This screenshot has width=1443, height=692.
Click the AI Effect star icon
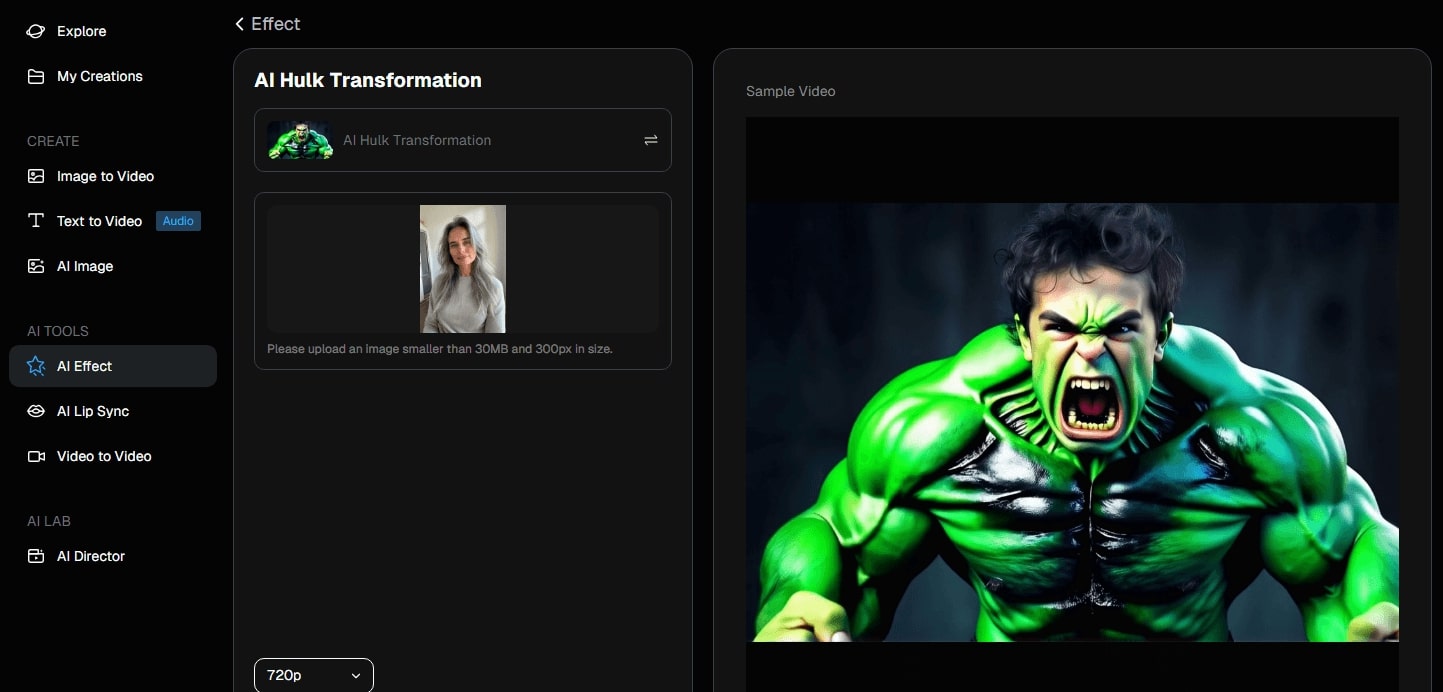36,366
